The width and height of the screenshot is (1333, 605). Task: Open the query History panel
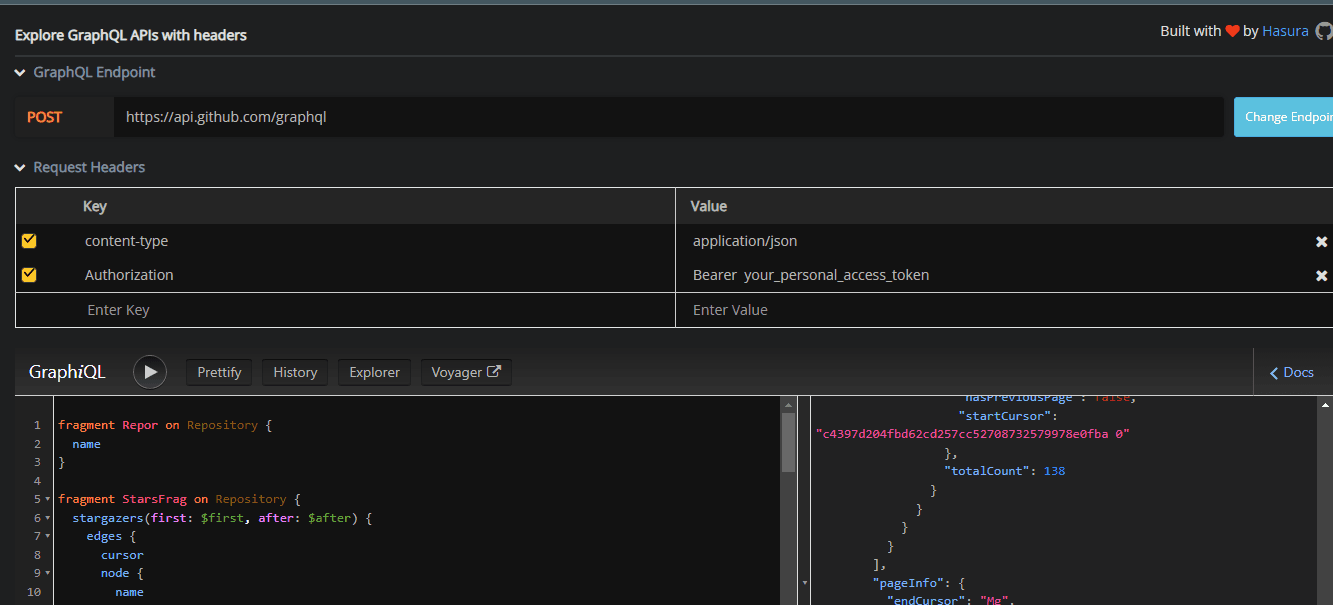295,372
